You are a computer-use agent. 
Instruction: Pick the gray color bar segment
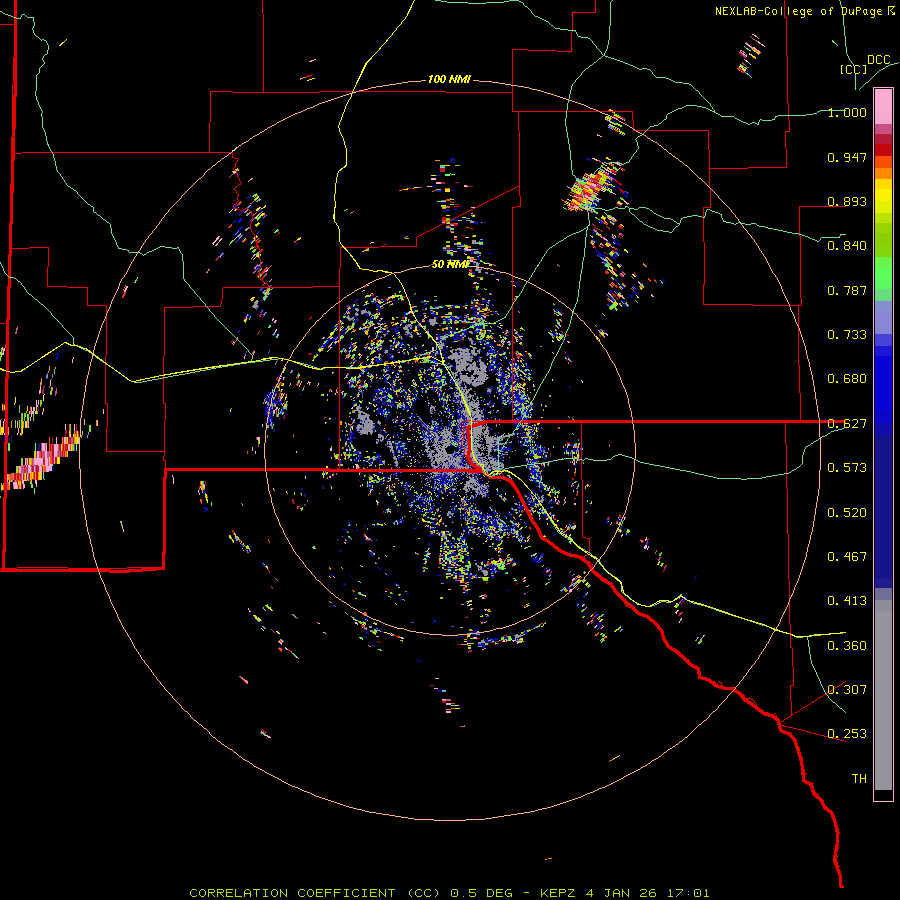(x=883, y=695)
